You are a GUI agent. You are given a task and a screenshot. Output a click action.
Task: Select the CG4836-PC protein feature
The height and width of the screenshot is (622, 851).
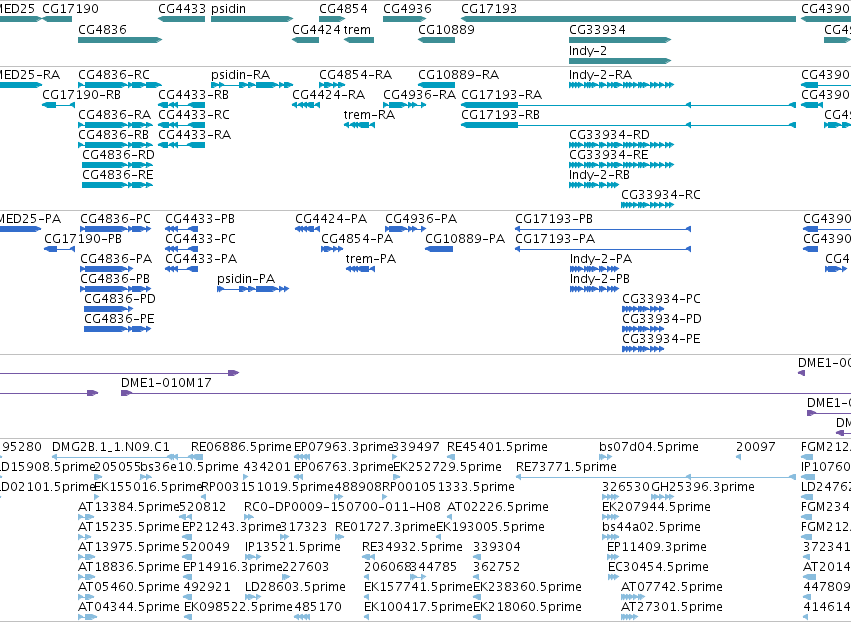point(116,229)
